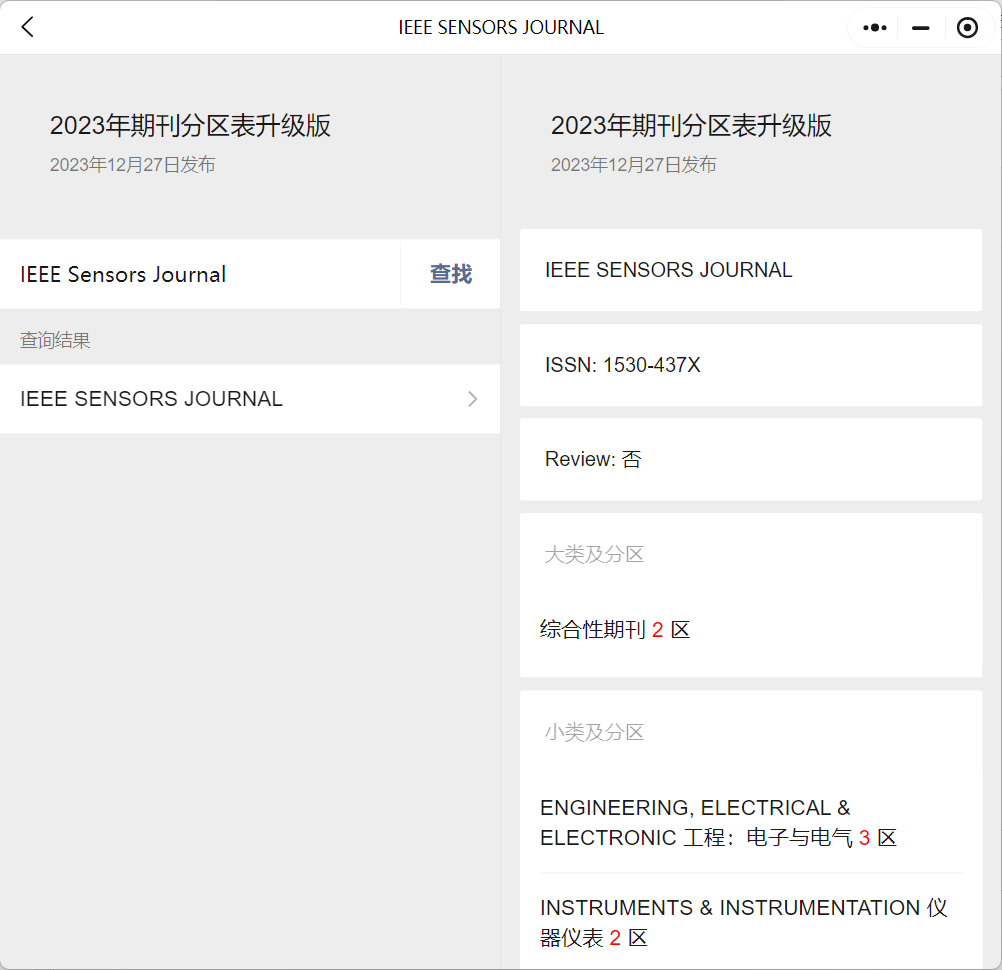The height and width of the screenshot is (970, 1002).
Task: Click the 查询结果 label
Action: [x=55, y=341]
